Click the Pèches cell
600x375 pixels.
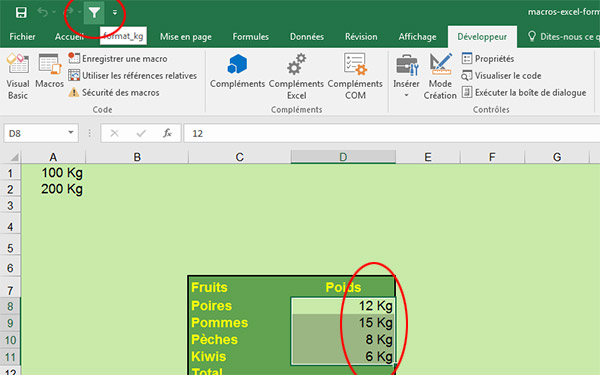pyautogui.click(x=240, y=339)
